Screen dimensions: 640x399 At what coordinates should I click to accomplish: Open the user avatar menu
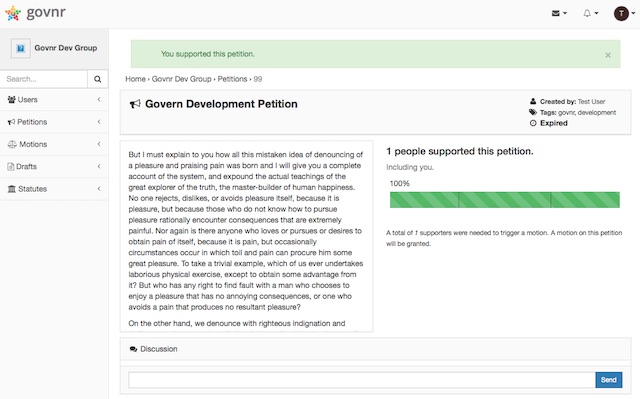coord(624,13)
